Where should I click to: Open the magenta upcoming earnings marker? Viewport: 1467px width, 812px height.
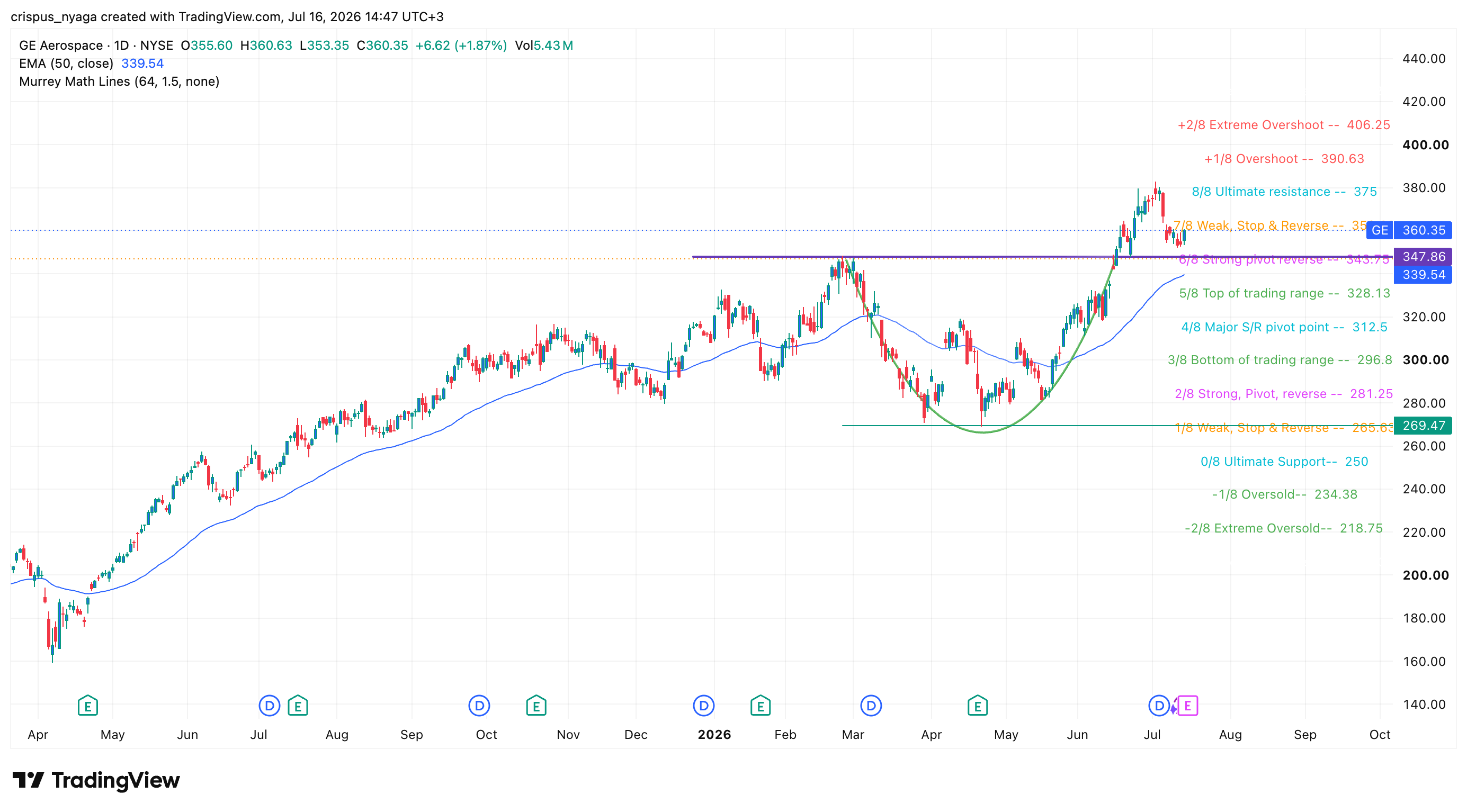coord(1187,706)
